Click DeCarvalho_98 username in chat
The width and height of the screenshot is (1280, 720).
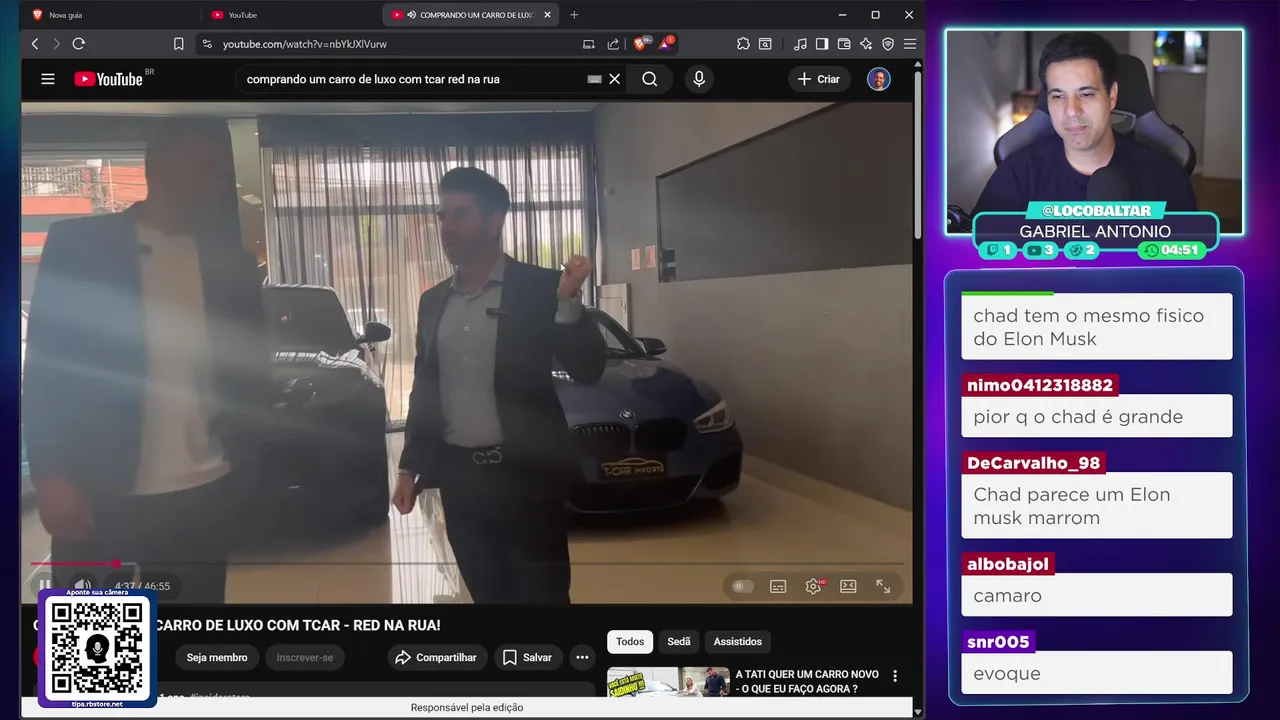click(1033, 464)
